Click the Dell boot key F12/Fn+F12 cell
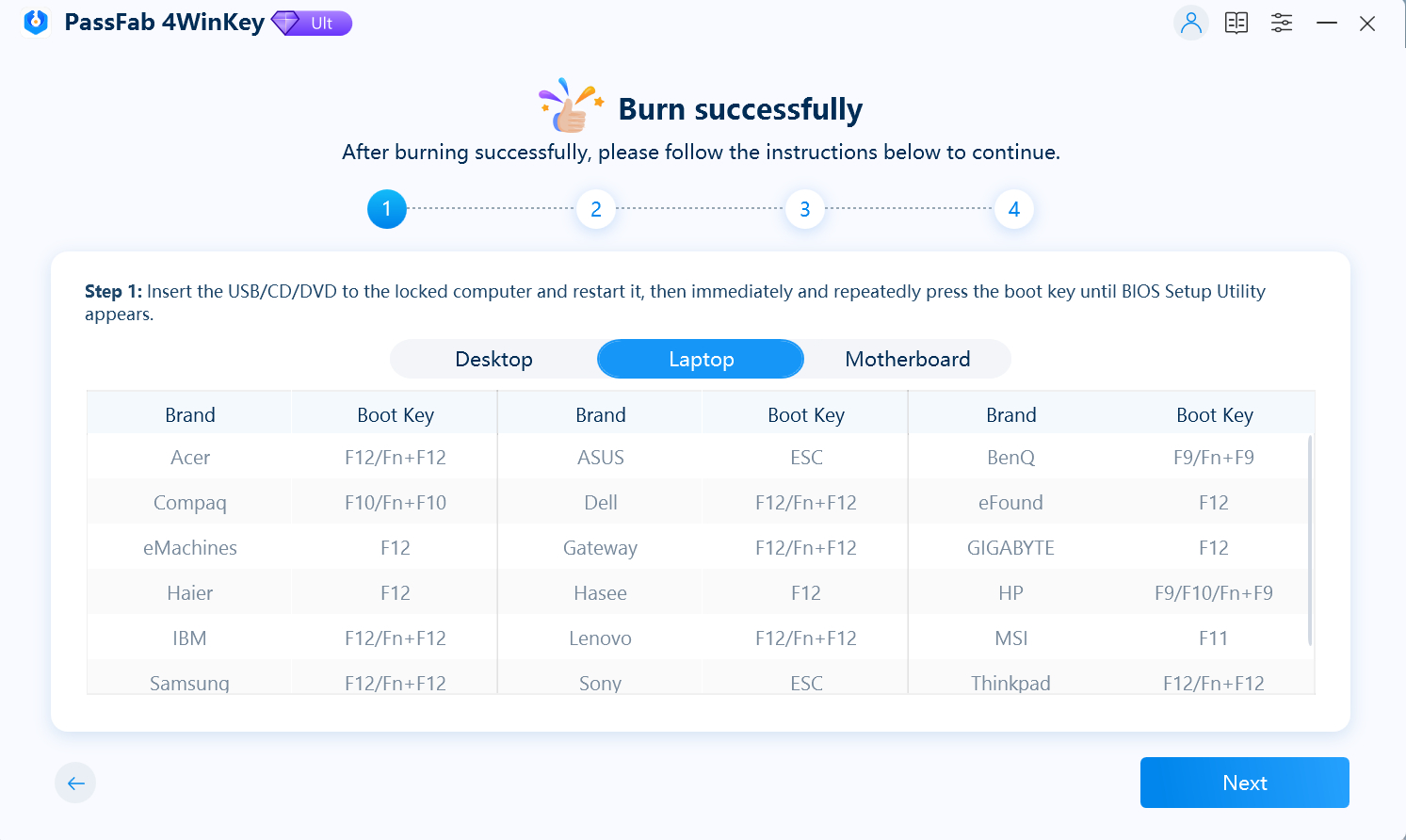This screenshot has height=840, width=1406. tap(805, 503)
